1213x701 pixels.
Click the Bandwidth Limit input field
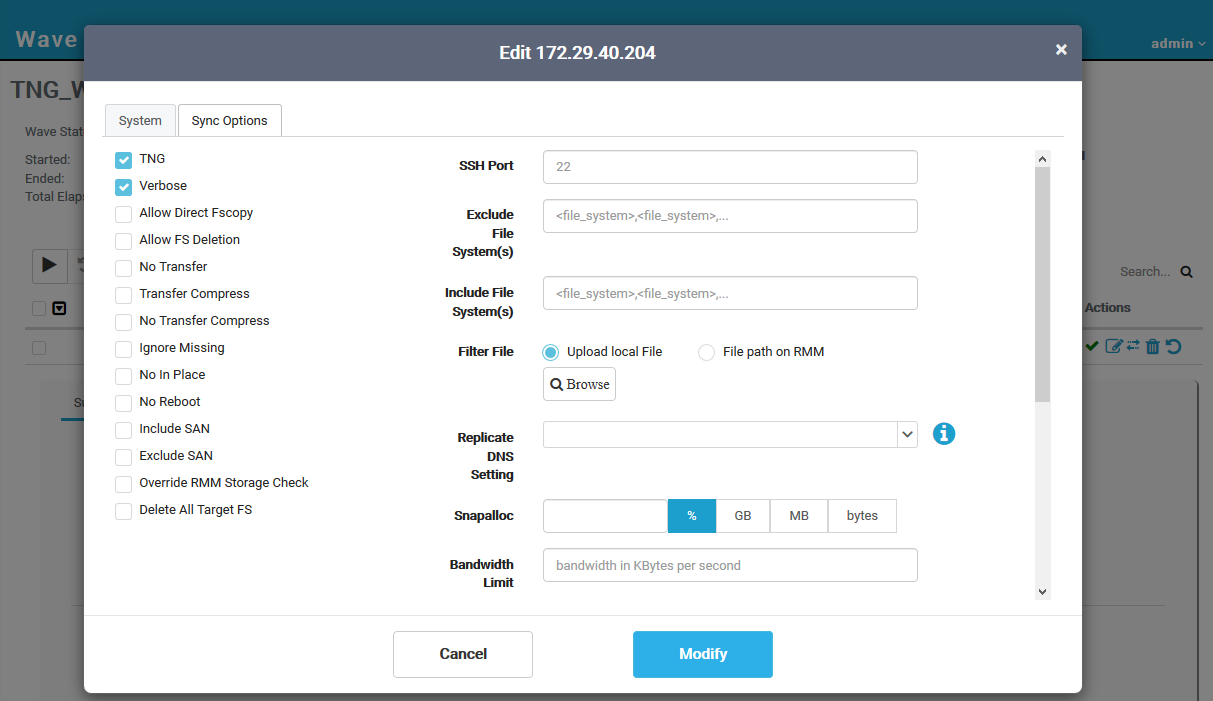(x=730, y=565)
